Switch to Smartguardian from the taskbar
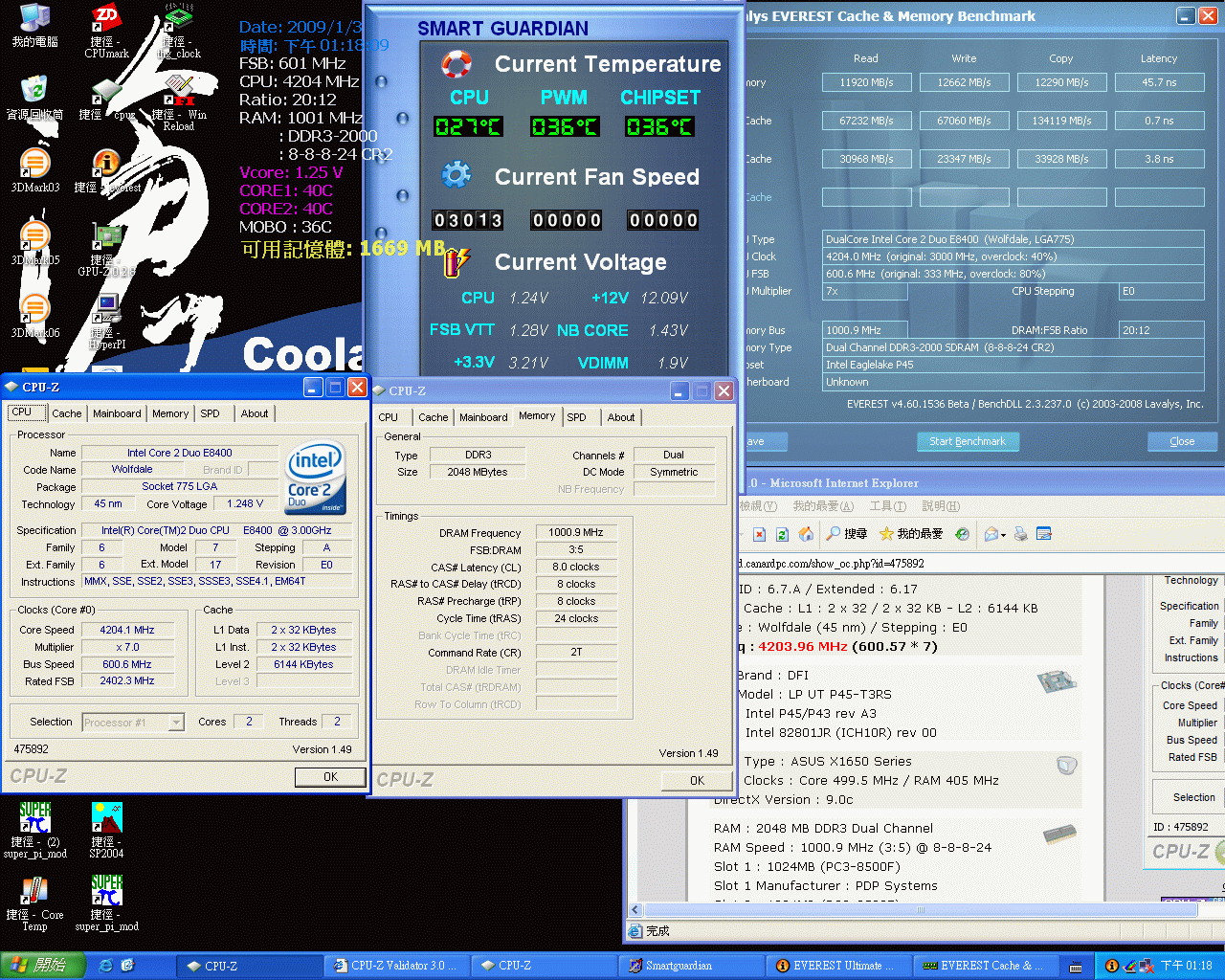This screenshot has height=980, width=1225. coord(691,966)
